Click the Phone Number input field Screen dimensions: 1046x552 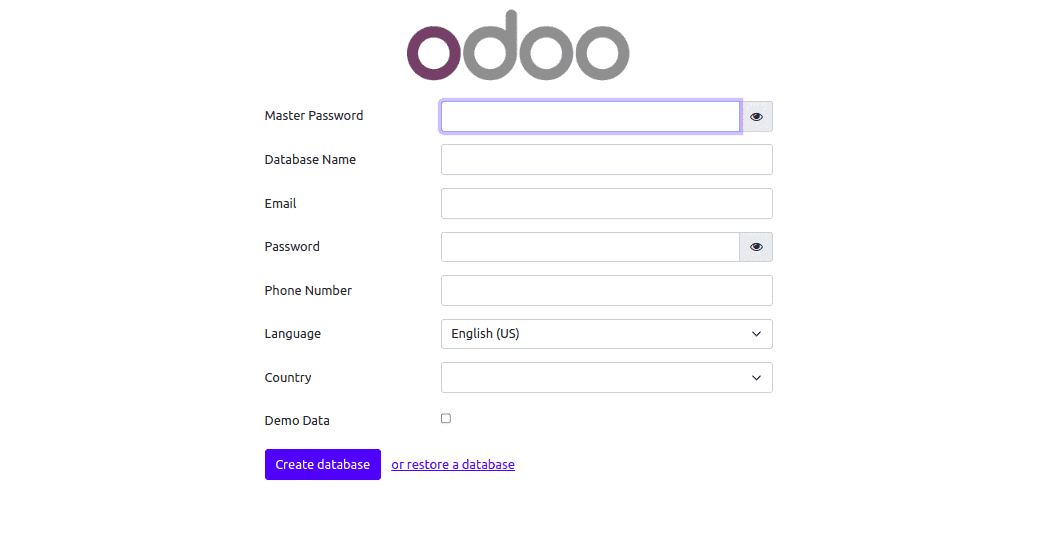coord(606,291)
